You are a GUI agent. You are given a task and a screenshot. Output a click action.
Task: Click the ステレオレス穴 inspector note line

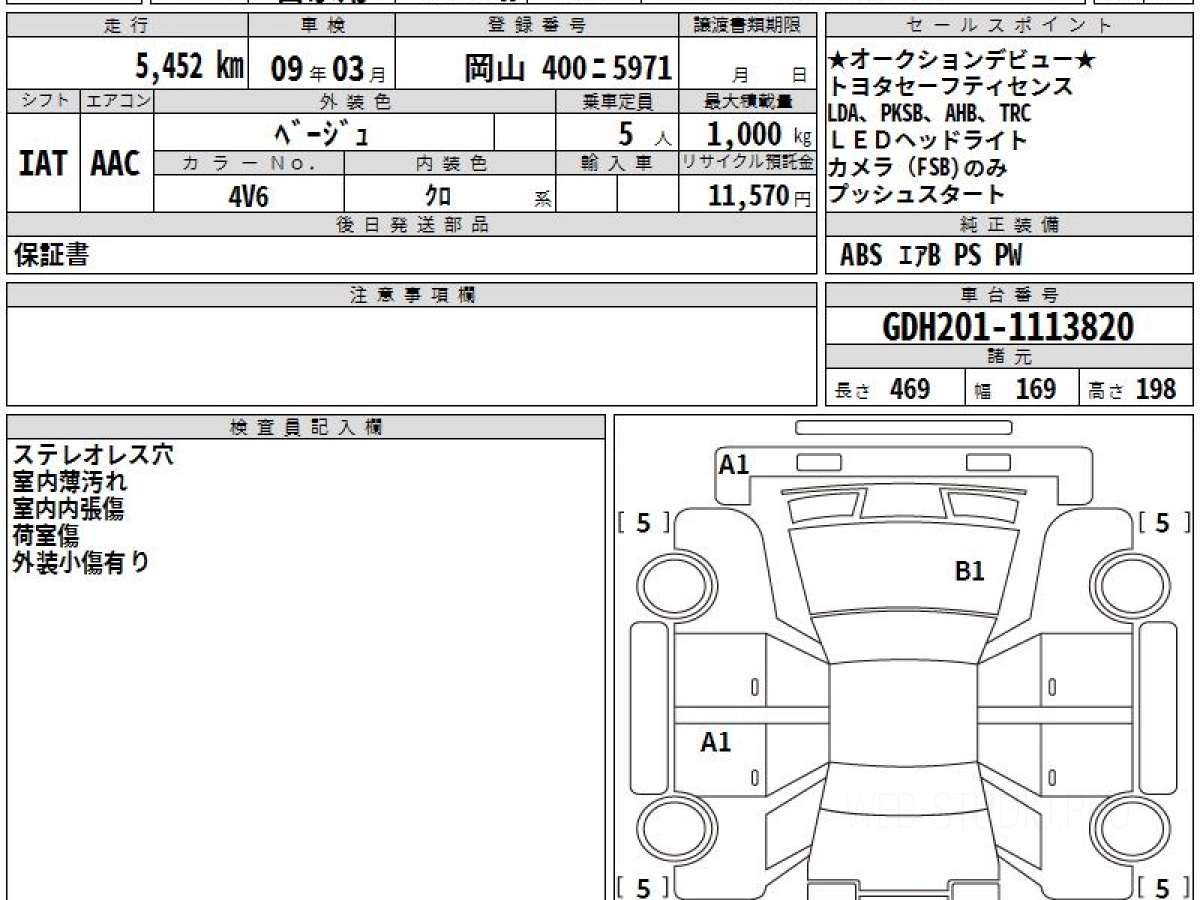pyautogui.click(x=93, y=455)
